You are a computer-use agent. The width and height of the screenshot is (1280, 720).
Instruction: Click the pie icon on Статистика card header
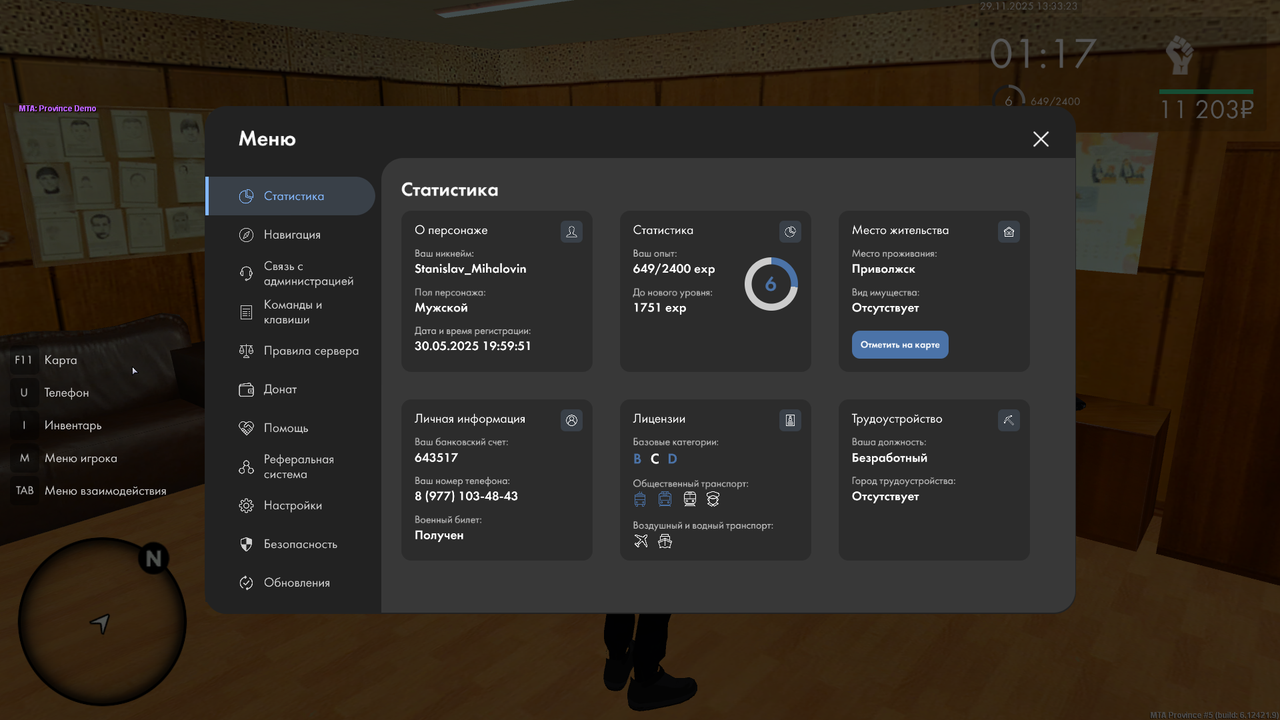(790, 232)
